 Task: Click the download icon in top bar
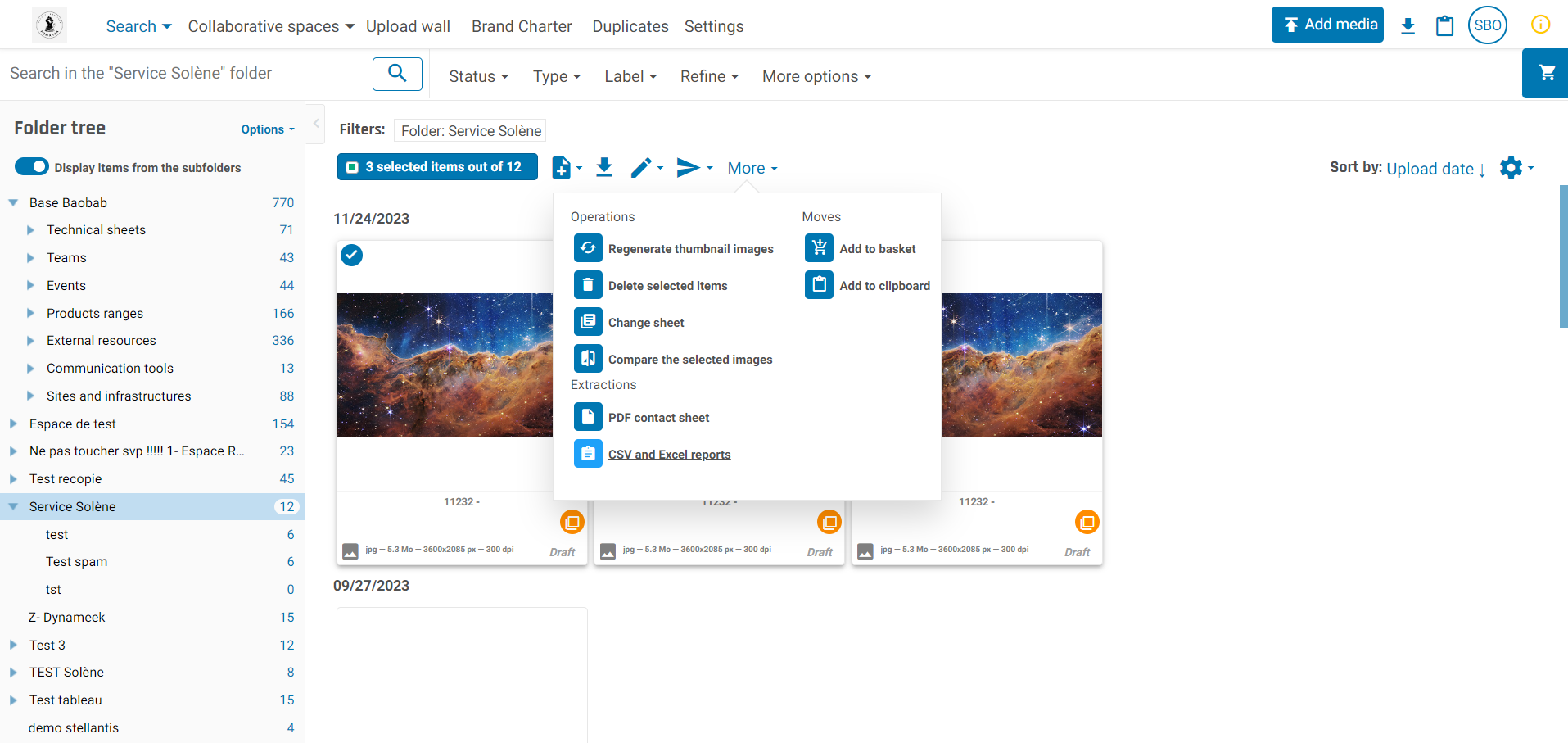(x=1408, y=25)
